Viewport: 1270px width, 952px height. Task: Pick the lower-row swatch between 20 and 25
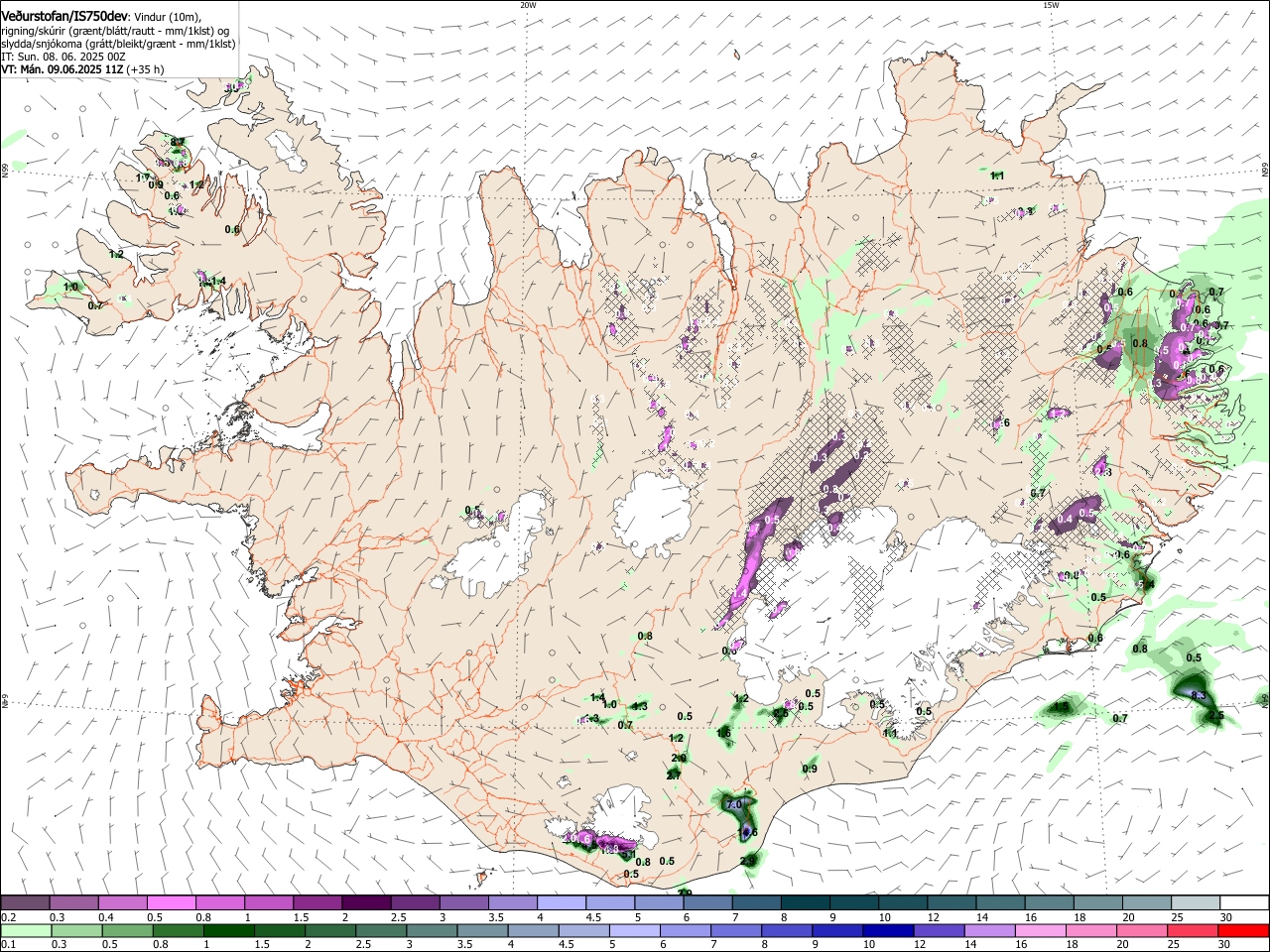tap(1142, 930)
